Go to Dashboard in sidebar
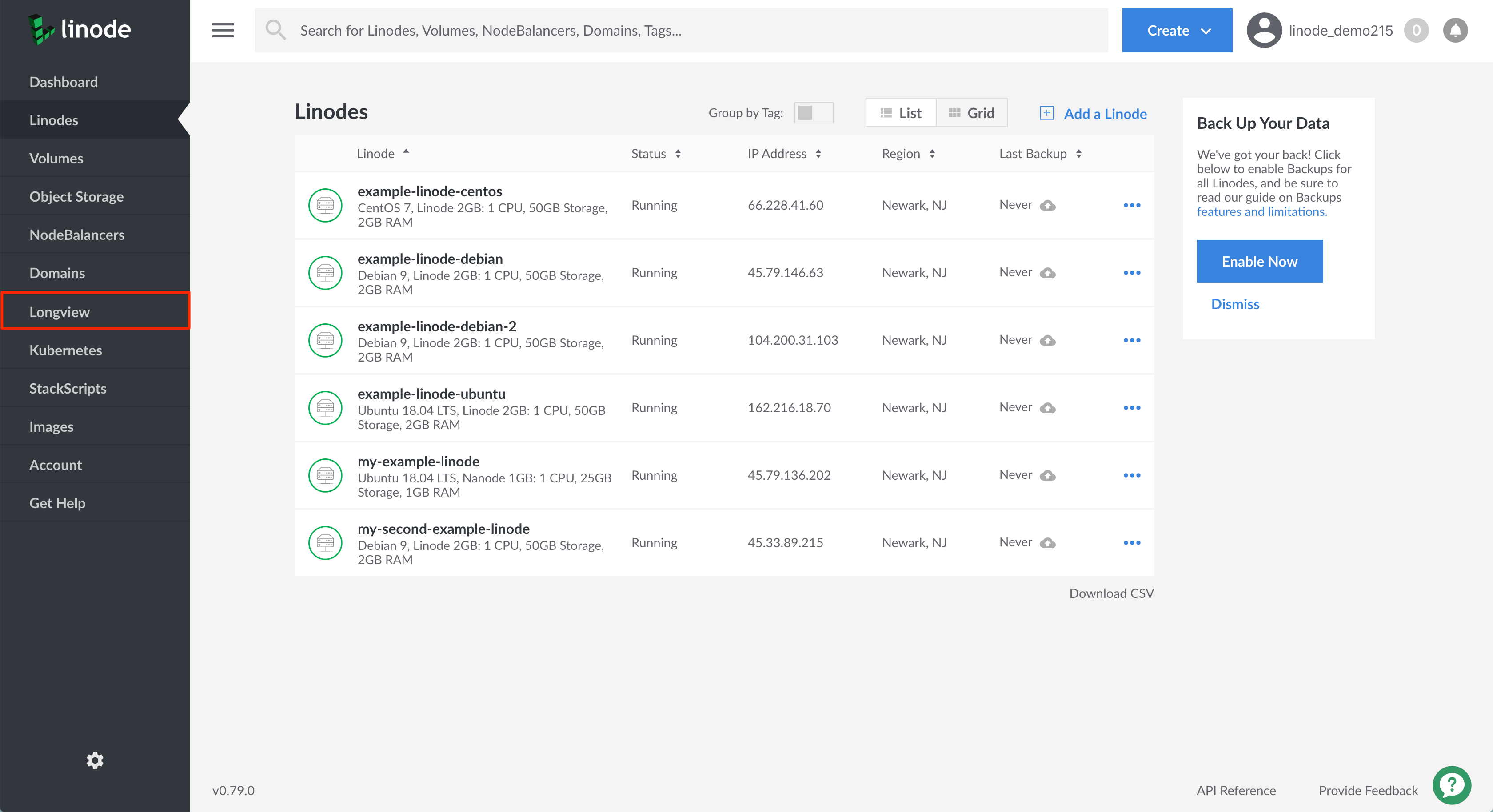 coord(95,82)
